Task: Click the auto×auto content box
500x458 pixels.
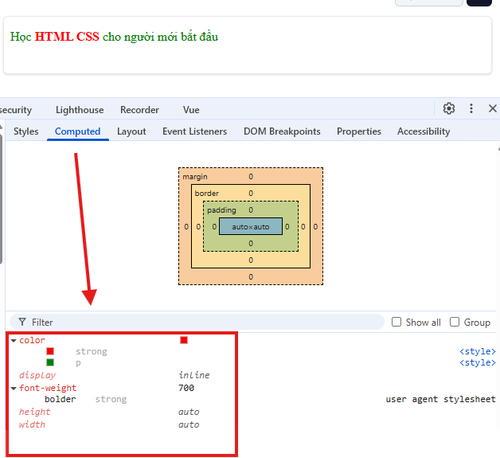Action: pyautogui.click(x=251, y=227)
